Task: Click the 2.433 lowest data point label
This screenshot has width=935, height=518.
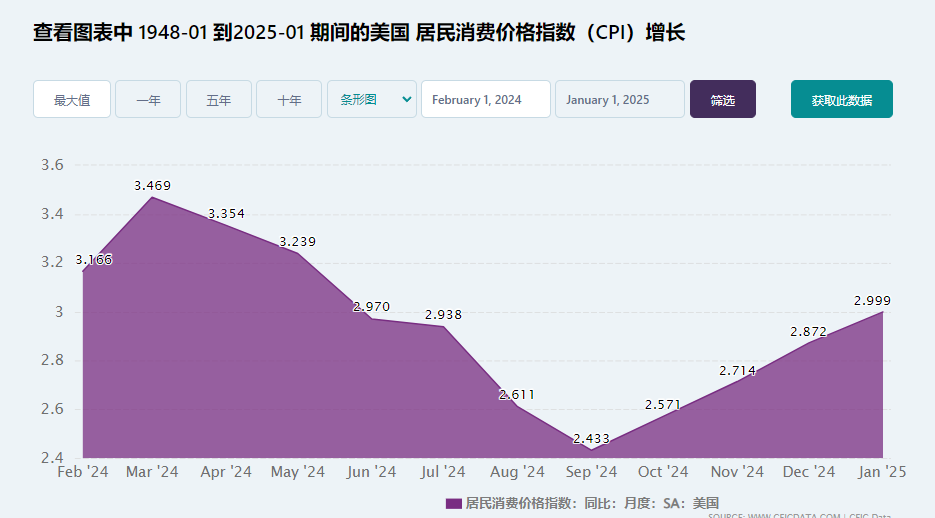Action: click(591, 439)
